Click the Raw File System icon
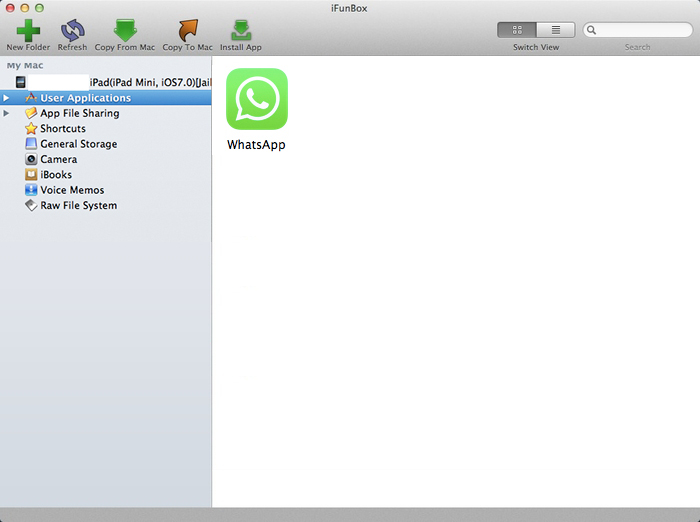This screenshot has height=522, width=700. tap(31, 205)
